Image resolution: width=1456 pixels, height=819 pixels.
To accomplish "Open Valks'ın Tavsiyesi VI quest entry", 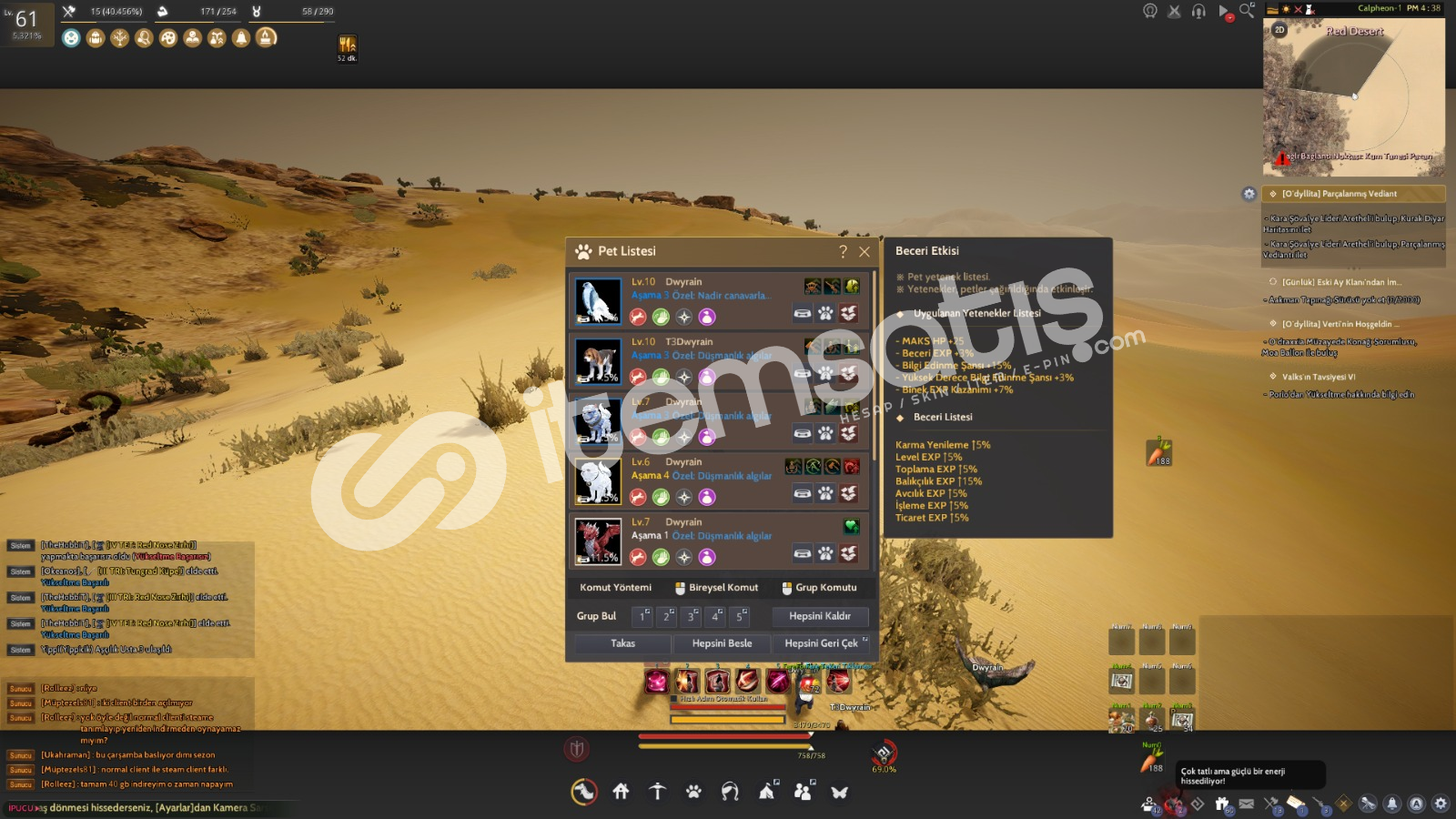I will pyautogui.click(x=1319, y=377).
